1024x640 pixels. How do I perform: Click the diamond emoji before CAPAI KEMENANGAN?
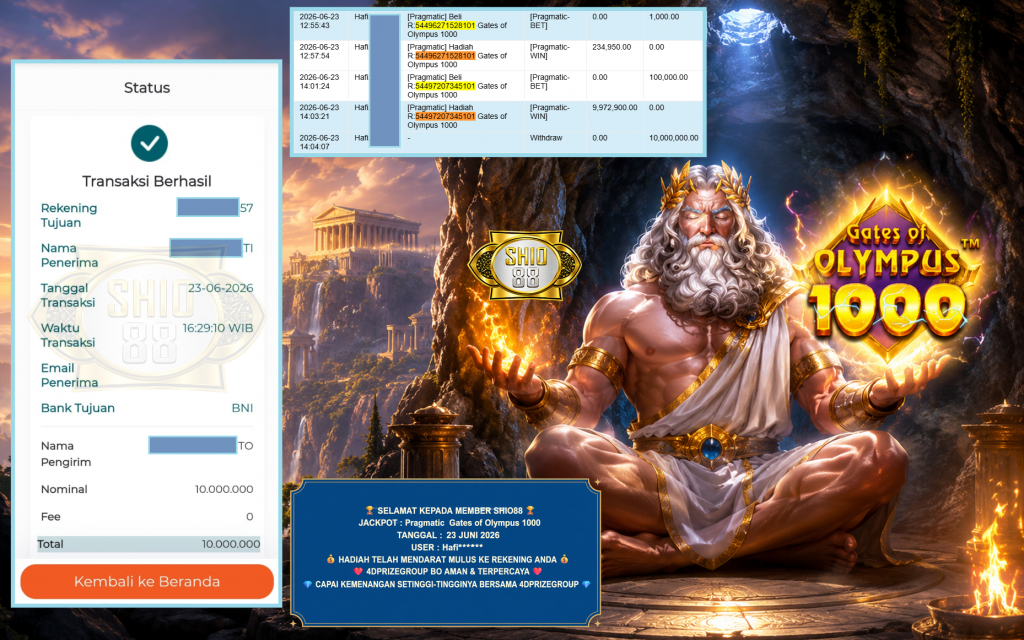click(x=308, y=584)
